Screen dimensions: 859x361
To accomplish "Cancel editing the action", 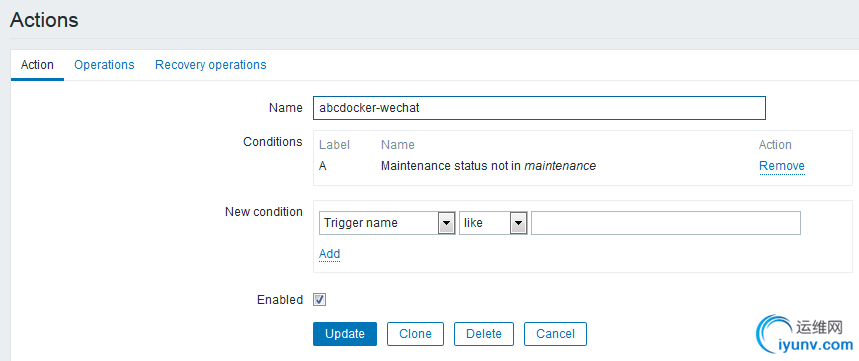I will point(556,334).
